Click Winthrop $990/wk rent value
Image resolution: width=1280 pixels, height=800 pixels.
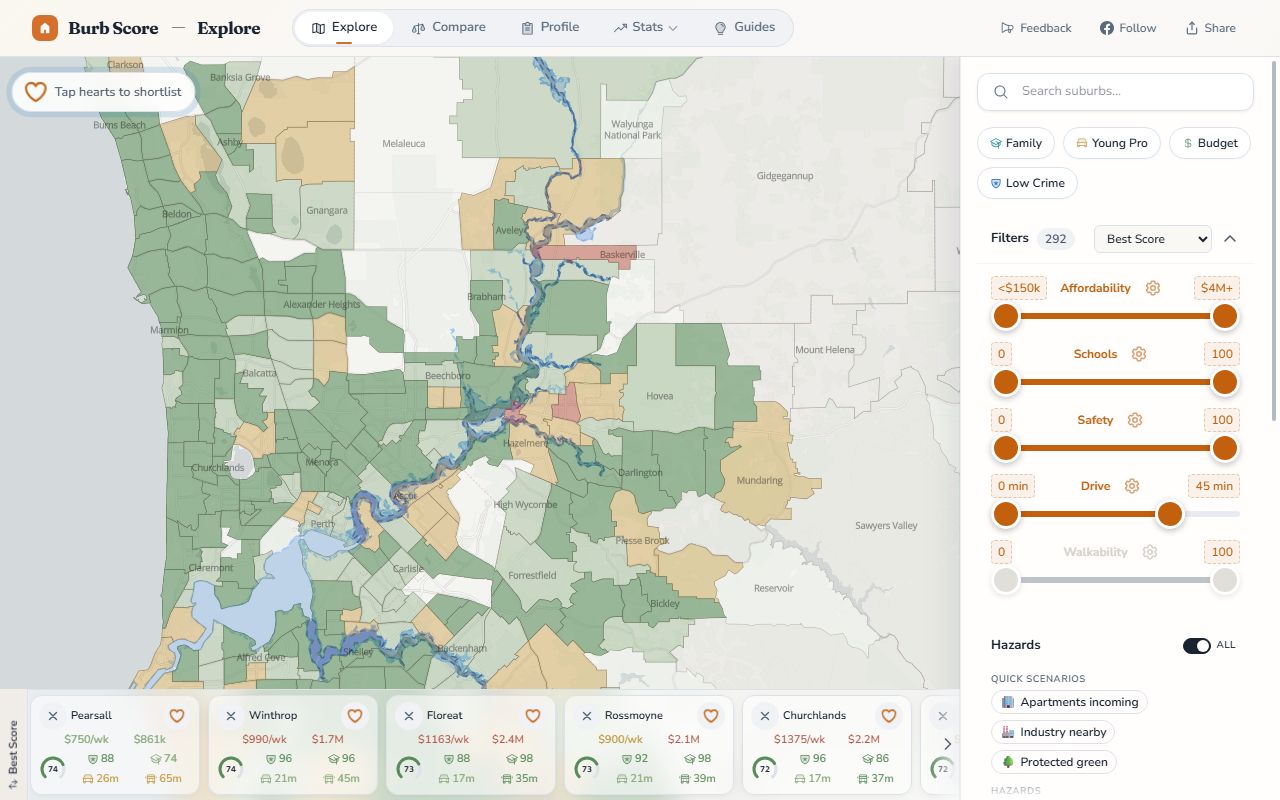tap(264, 740)
